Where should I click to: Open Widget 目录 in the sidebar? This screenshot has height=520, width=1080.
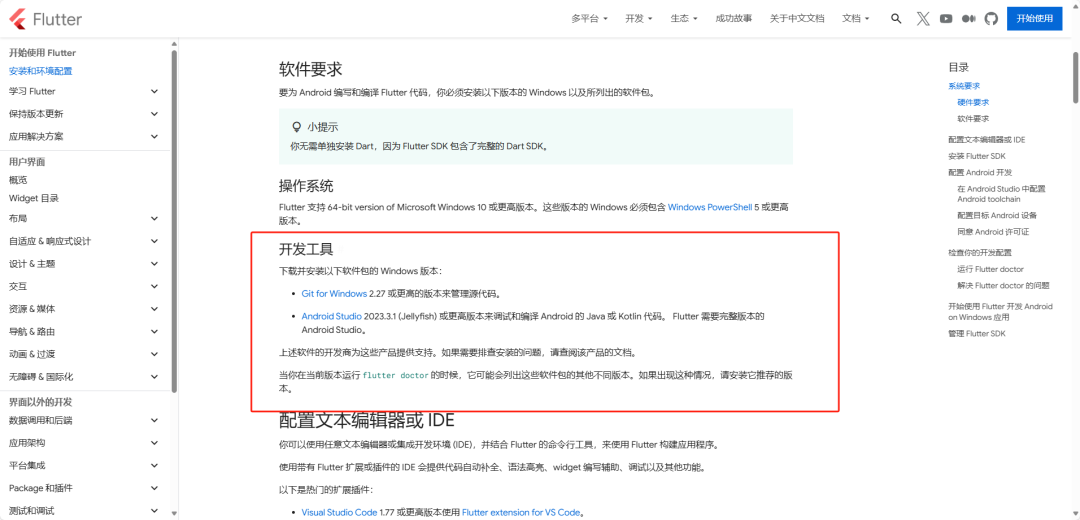pos(34,198)
